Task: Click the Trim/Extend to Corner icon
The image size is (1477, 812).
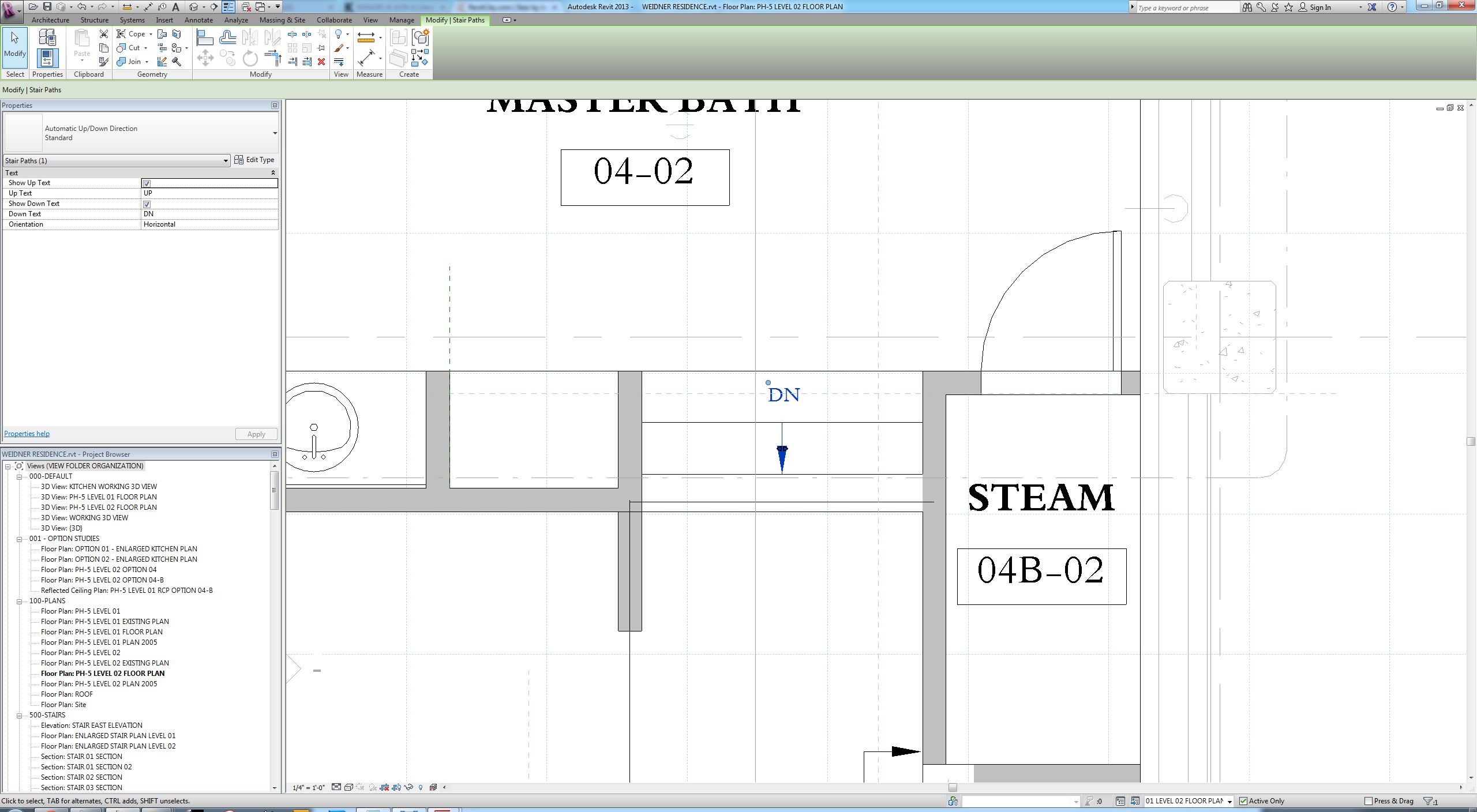Action: coord(272,57)
